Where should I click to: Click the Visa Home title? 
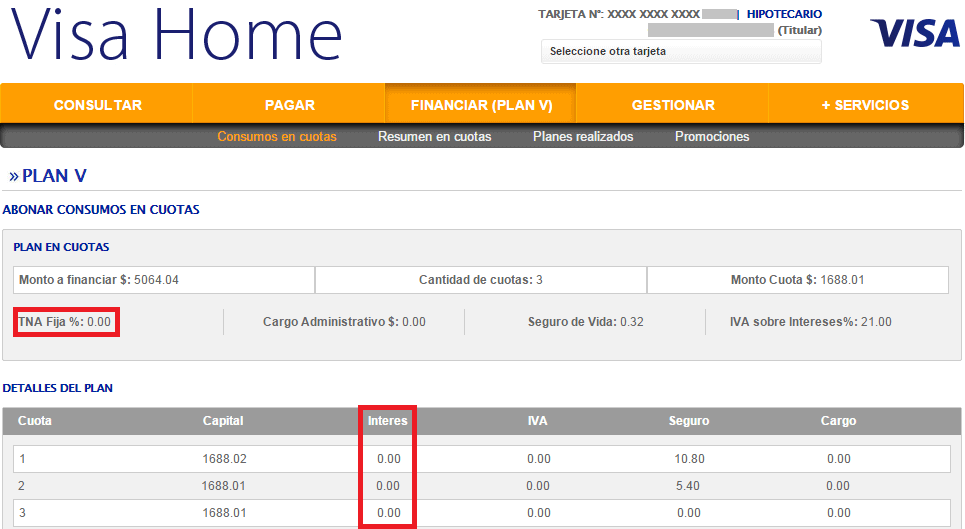point(176,34)
